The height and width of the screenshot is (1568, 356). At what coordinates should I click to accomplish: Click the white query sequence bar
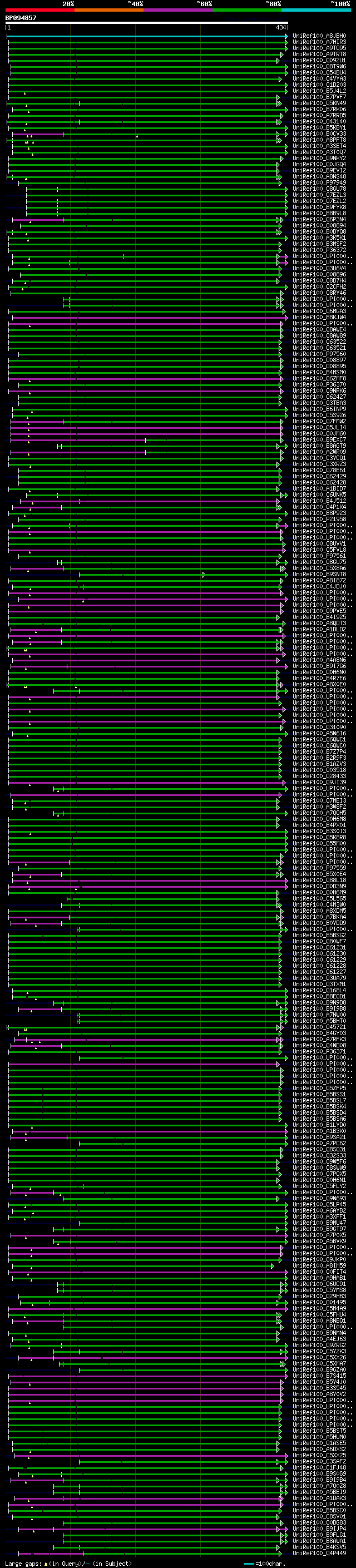147,23
